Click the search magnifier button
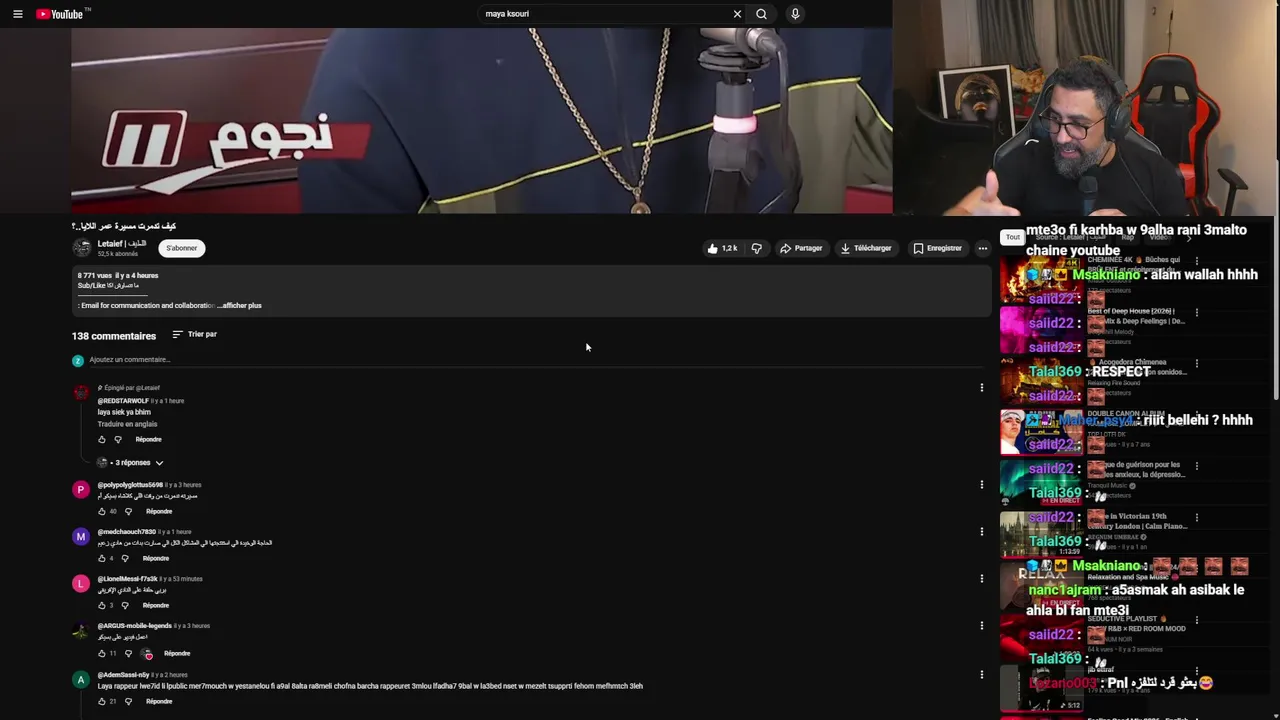The height and width of the screenshot is (720, 1280). pyautogui.click(x=761, y=14)
